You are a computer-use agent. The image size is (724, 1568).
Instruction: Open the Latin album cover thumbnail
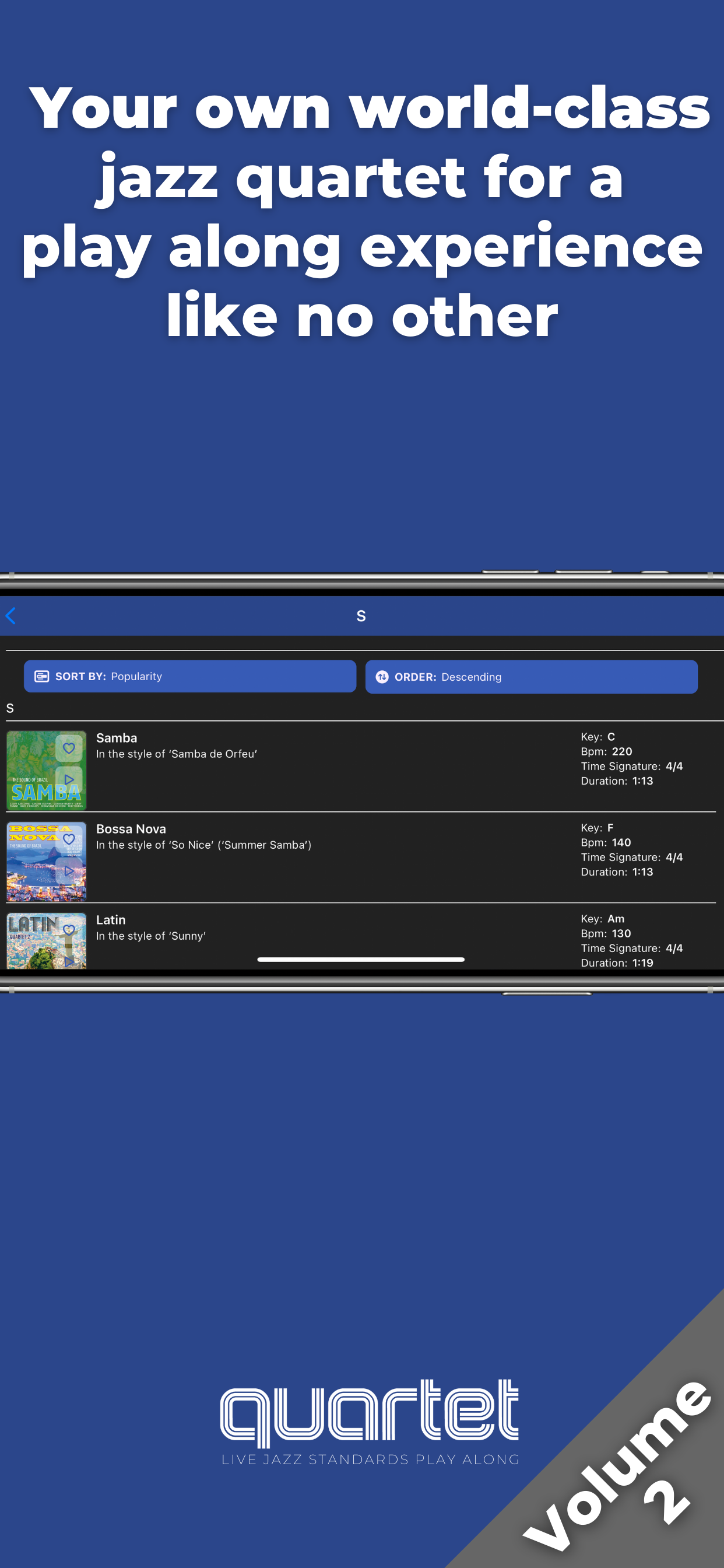[46, 940]
